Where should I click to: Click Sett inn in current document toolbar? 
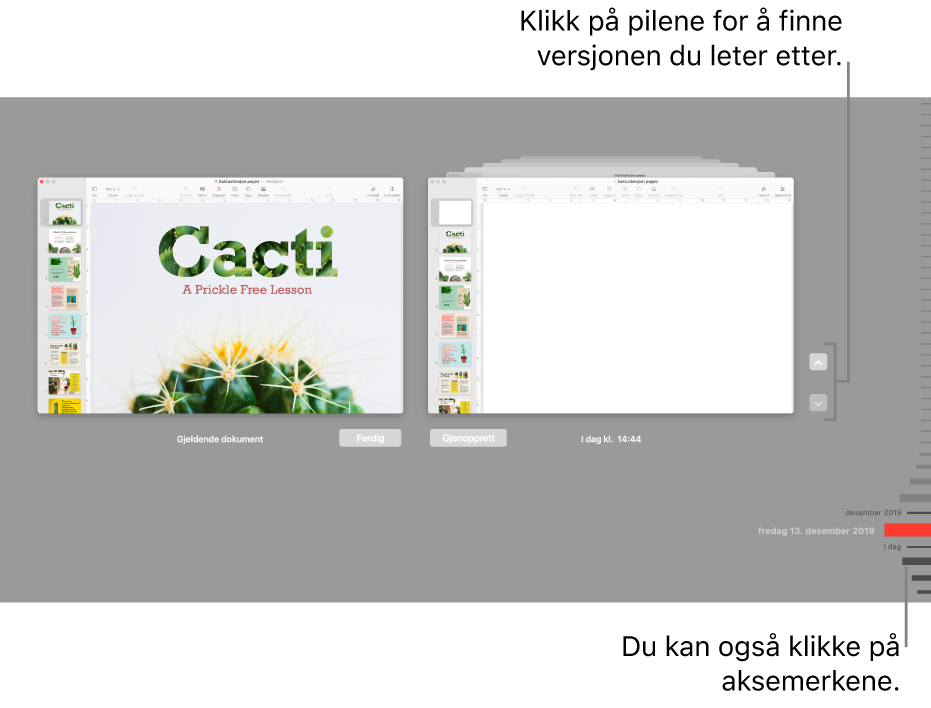tap(186, 191)
